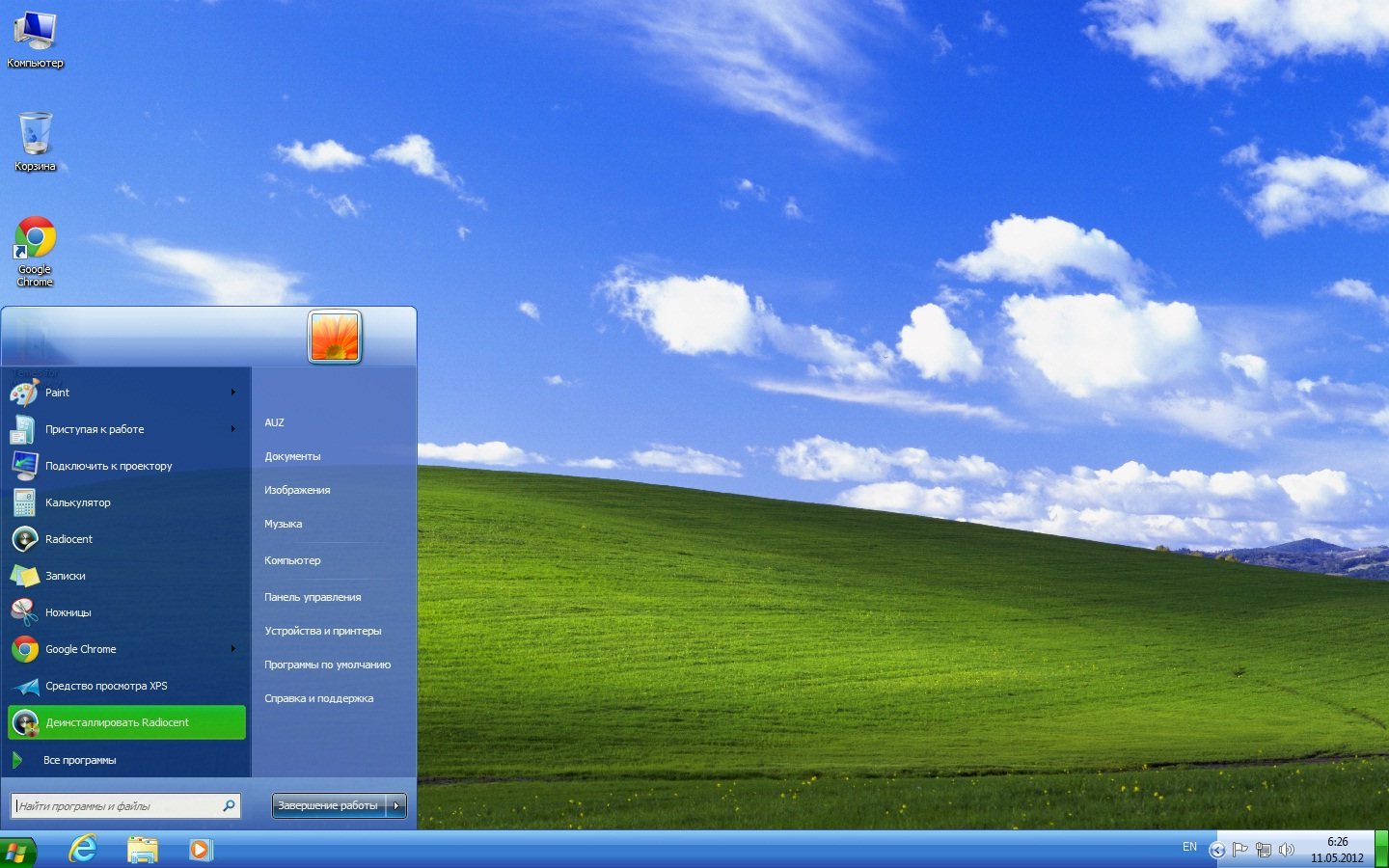This screenshot has height=868, width=1389.
Task: Open Action Center flag icon in tray
Action: [x=1240, y=850]
